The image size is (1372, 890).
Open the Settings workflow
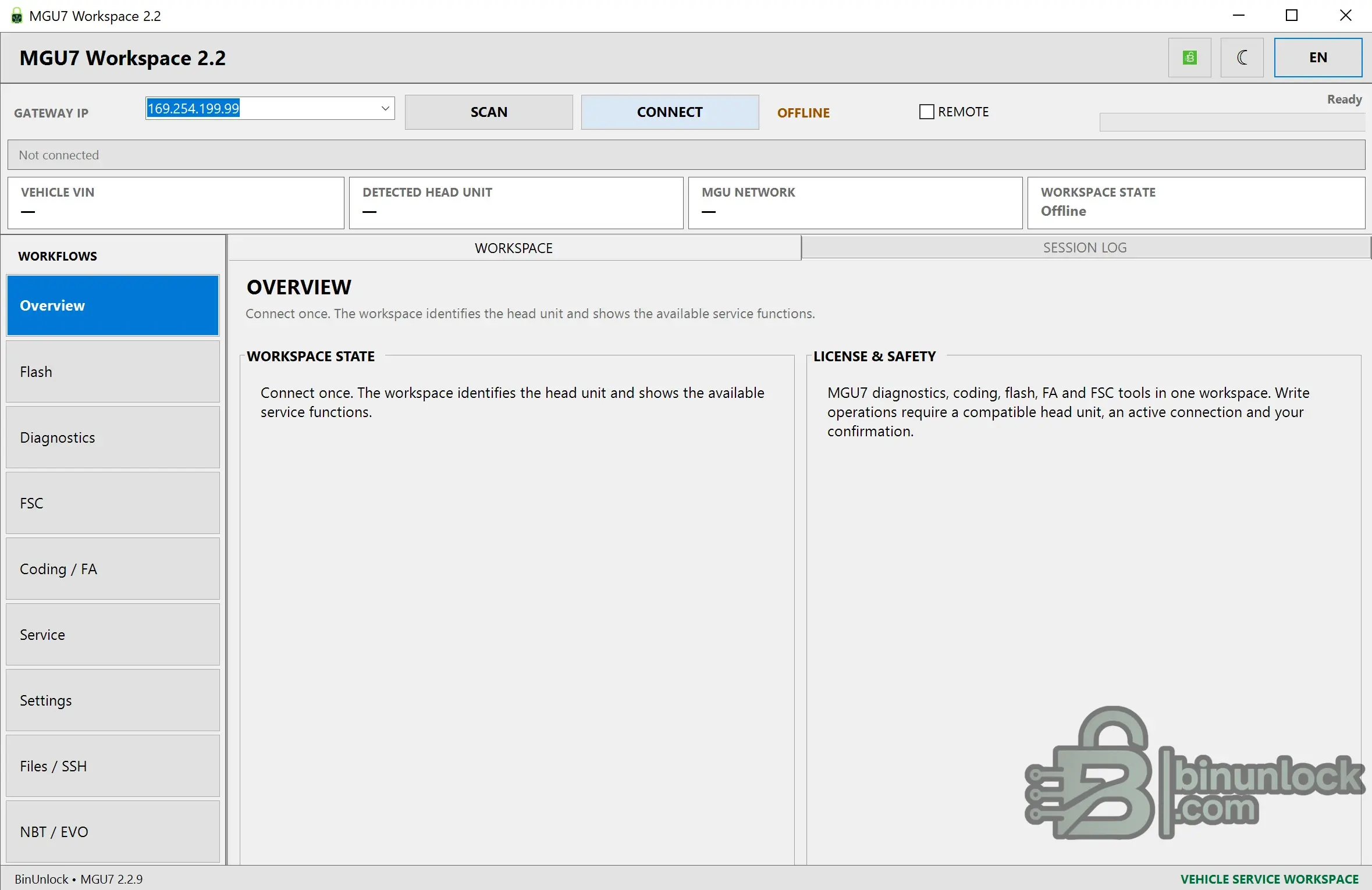(113, 700)
